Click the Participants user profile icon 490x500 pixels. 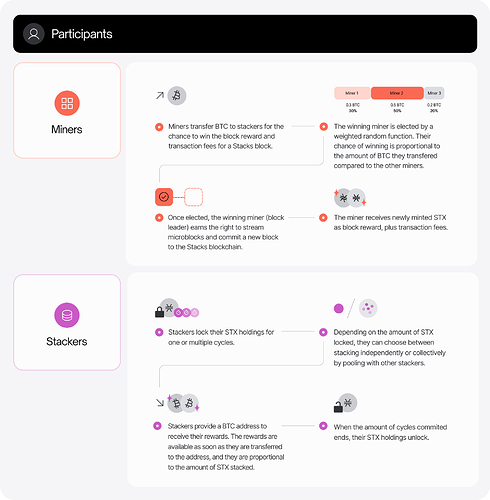point(34,34)
